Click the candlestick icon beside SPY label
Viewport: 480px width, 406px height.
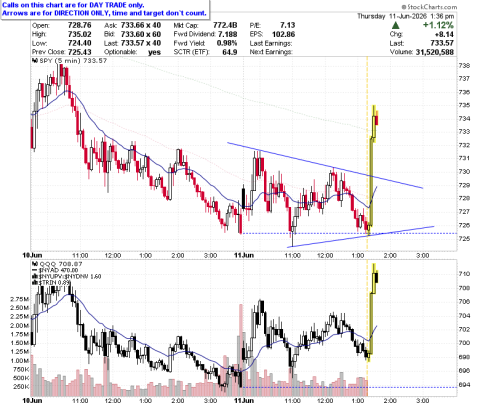(34, 61)
